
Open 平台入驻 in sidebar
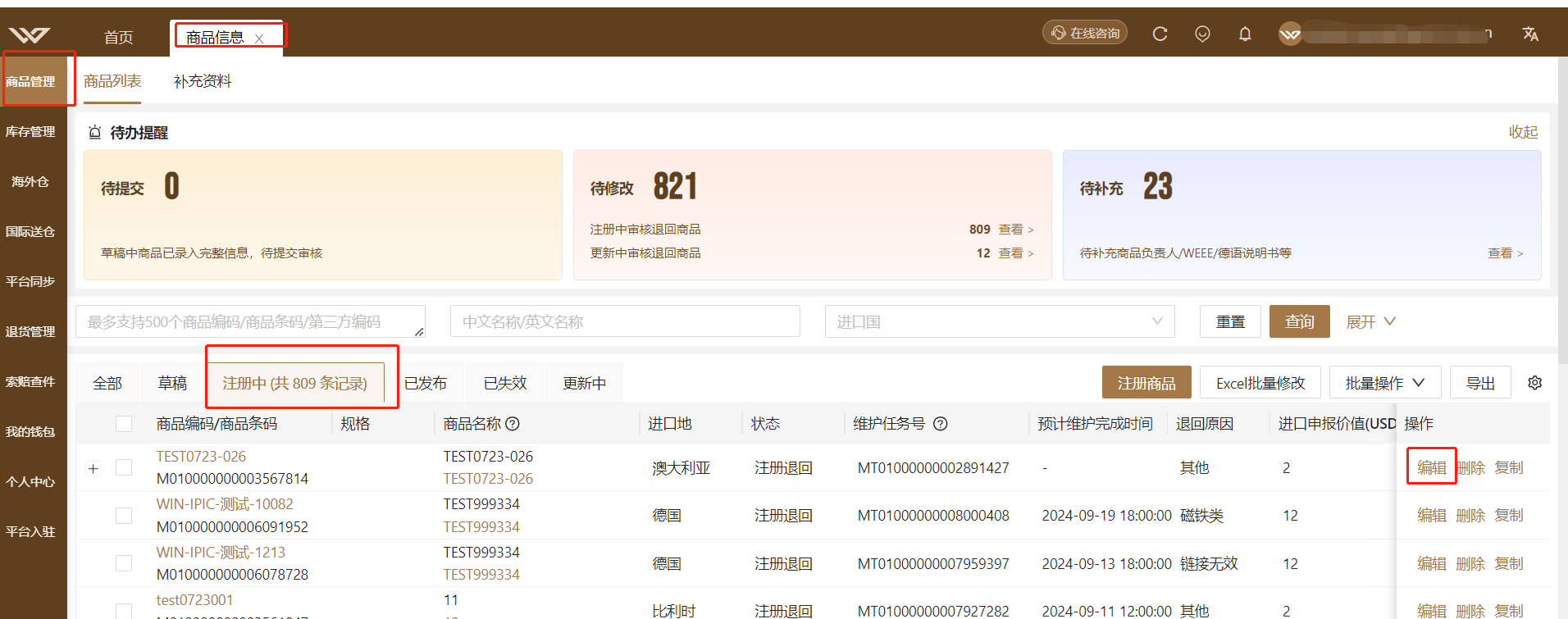click(31, 531)
